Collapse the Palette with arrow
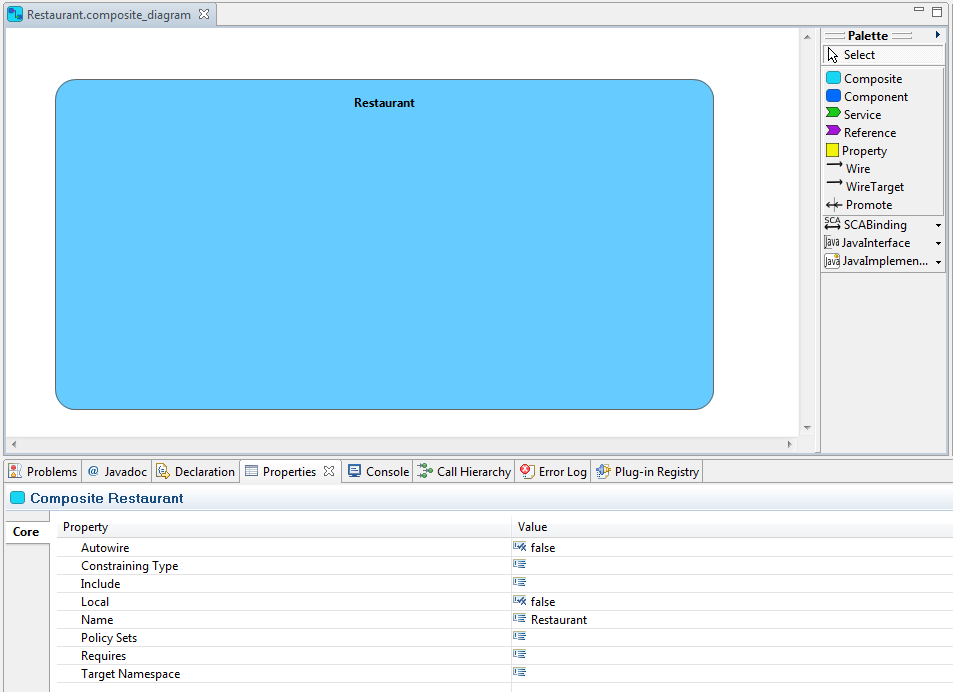This screenshot has width=953, height=692. click(x=938, y=35)
